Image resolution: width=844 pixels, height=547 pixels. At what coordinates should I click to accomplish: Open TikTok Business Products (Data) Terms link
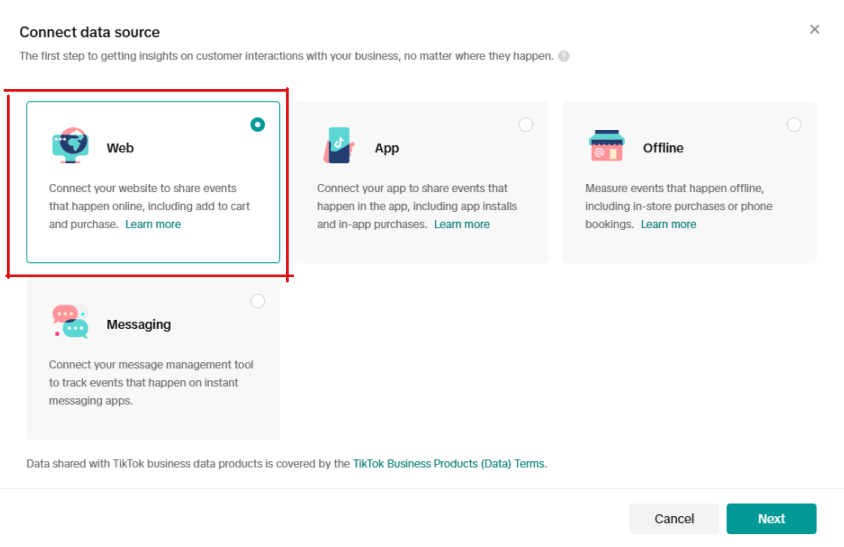tap(449, 464)
